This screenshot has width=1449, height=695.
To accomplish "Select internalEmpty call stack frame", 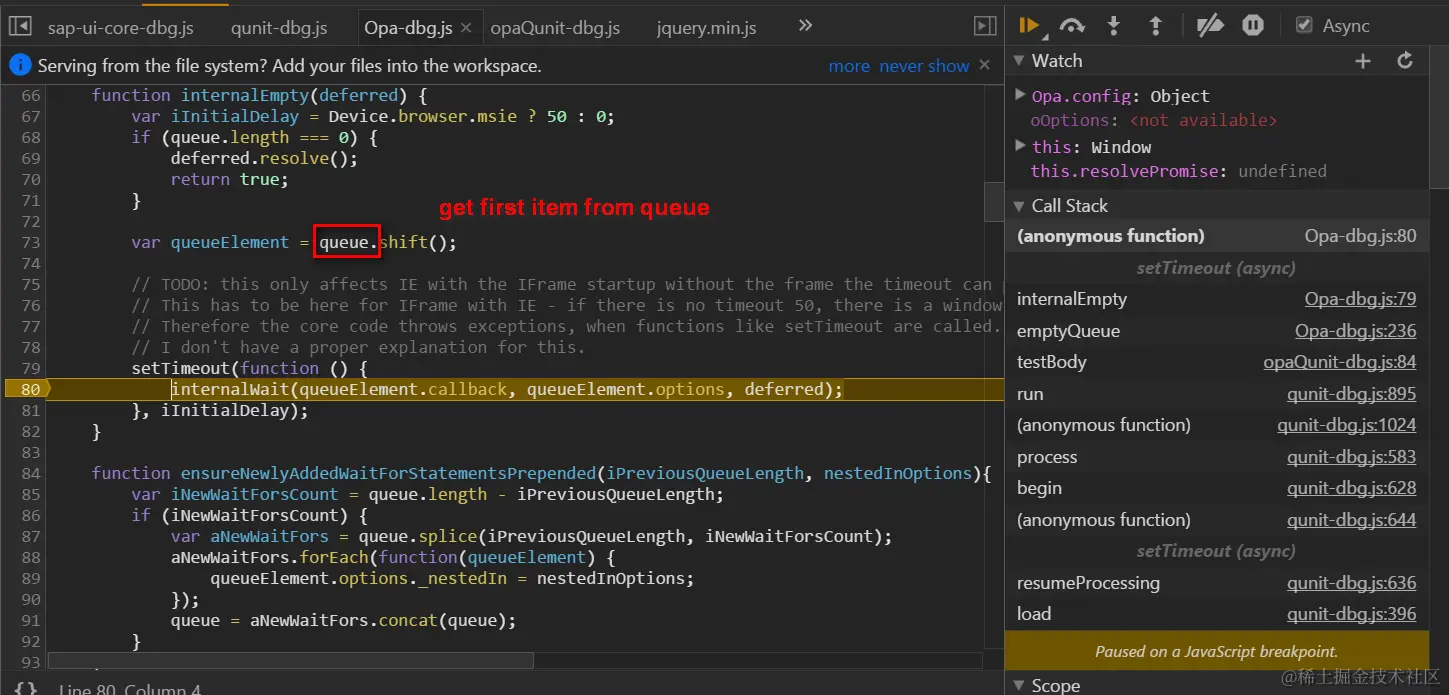I will 1072,299.
